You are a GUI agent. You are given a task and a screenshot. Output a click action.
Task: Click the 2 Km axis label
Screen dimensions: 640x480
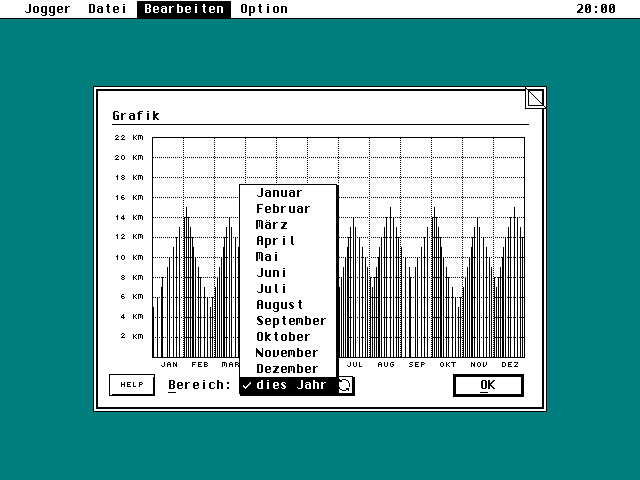point(132,336)
